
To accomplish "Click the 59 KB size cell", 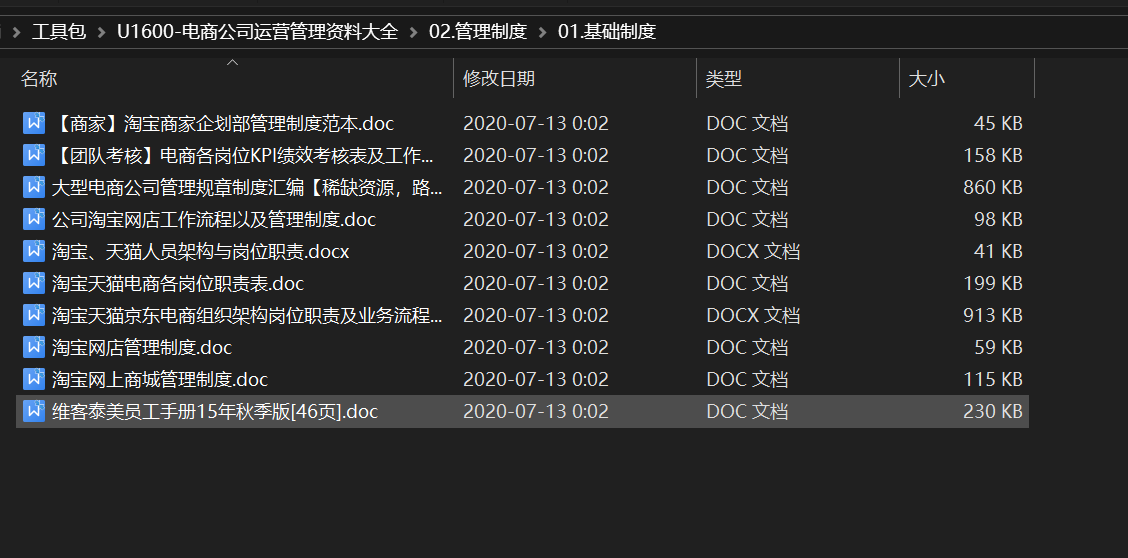I will 998,347.
